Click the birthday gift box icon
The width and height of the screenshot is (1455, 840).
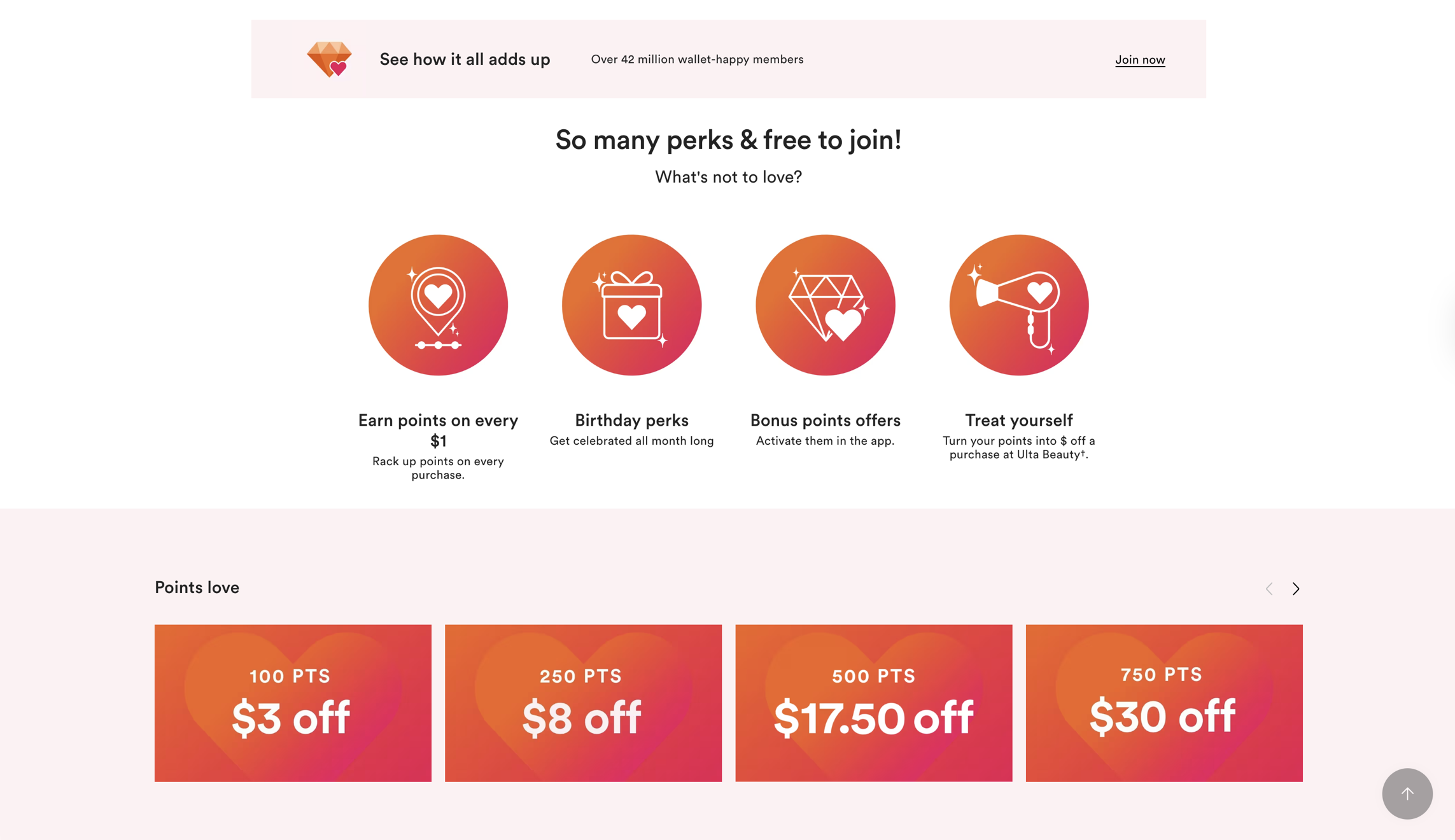631,305
